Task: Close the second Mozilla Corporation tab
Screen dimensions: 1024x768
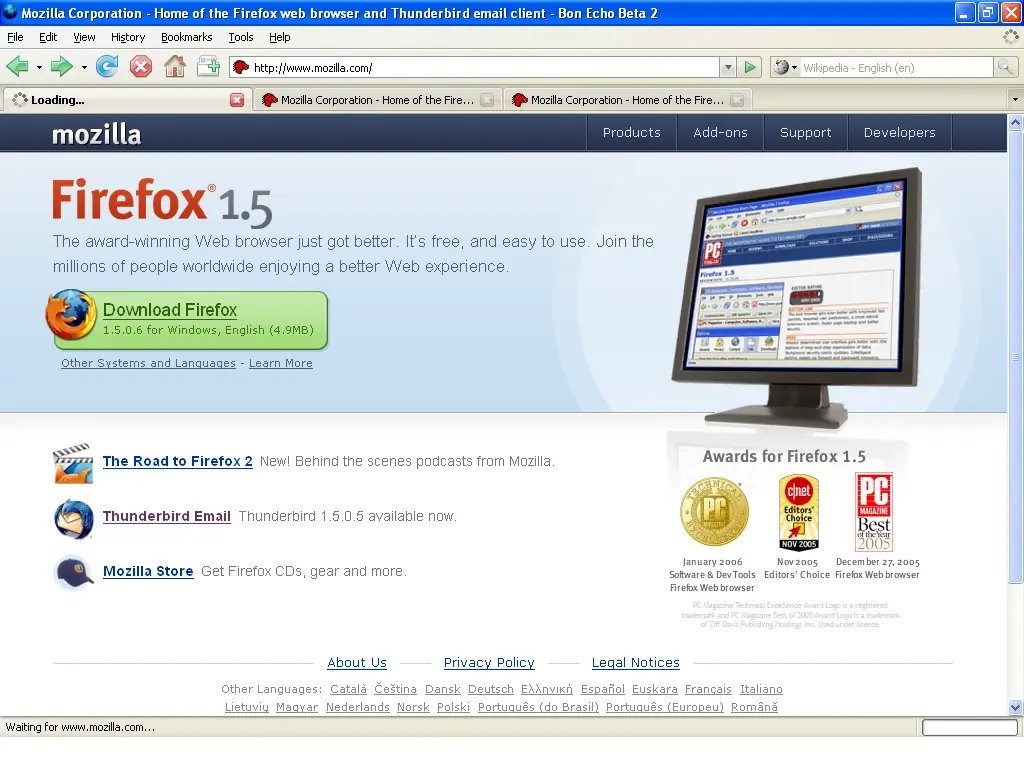Action: pos(487,100)
